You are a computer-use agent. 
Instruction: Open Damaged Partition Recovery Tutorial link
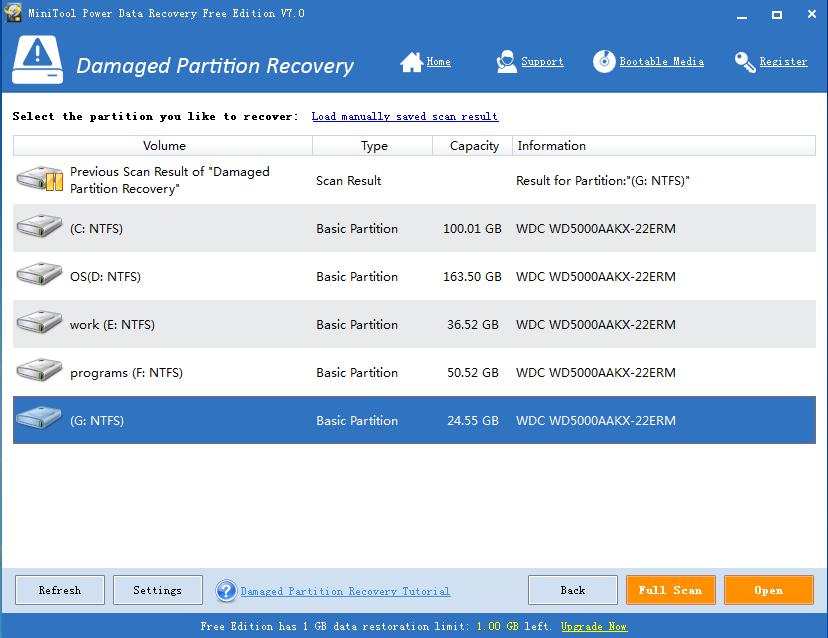(x=345, y=591)
